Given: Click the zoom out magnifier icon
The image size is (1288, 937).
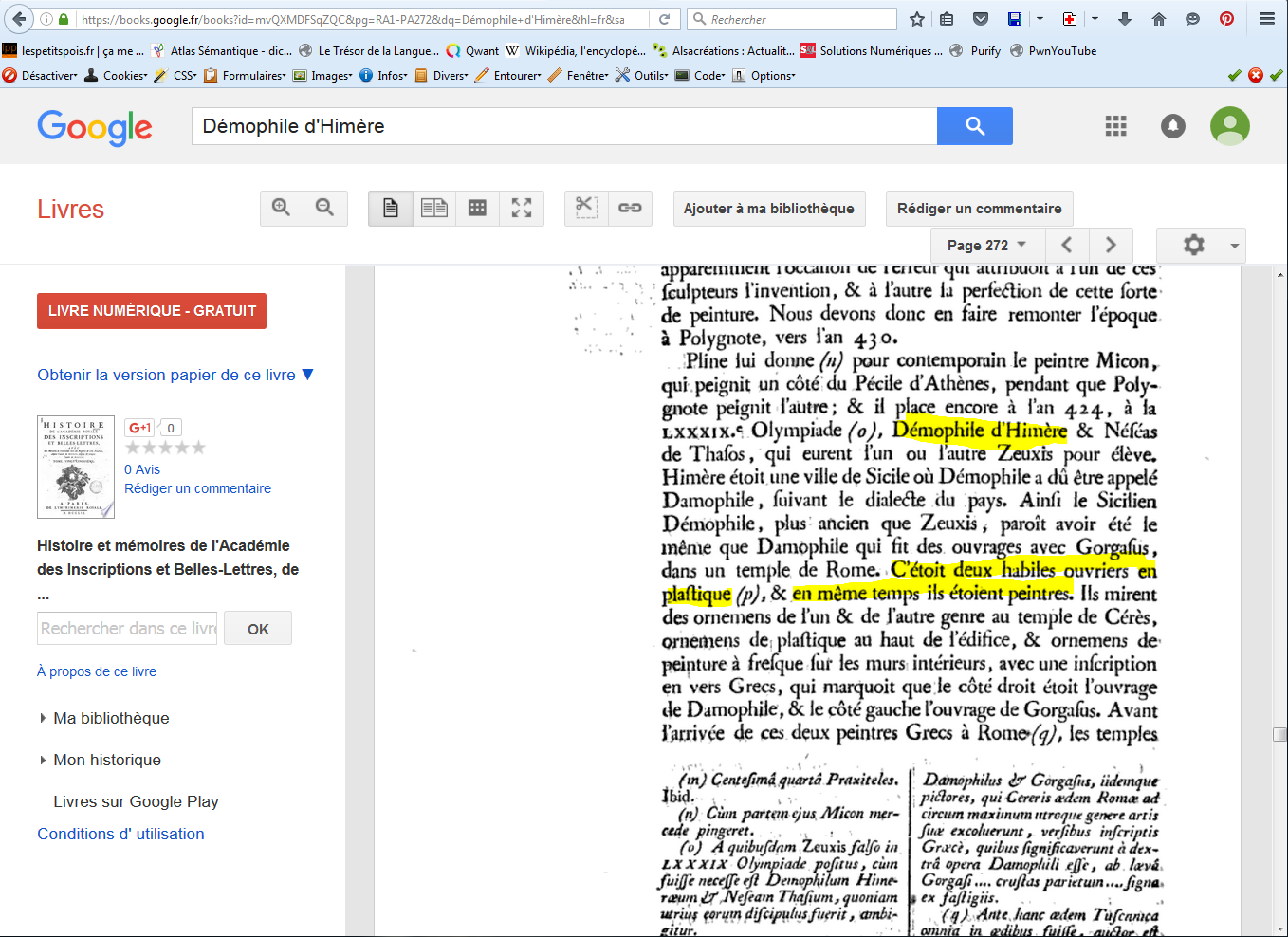Looking at the screenshot, I should coord(325,208).
